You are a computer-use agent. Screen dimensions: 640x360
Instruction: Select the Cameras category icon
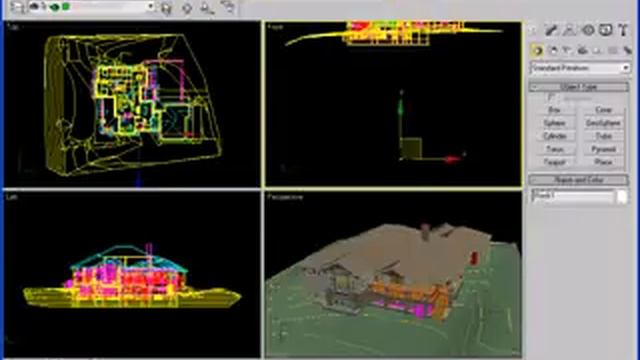tap(582, 50)
